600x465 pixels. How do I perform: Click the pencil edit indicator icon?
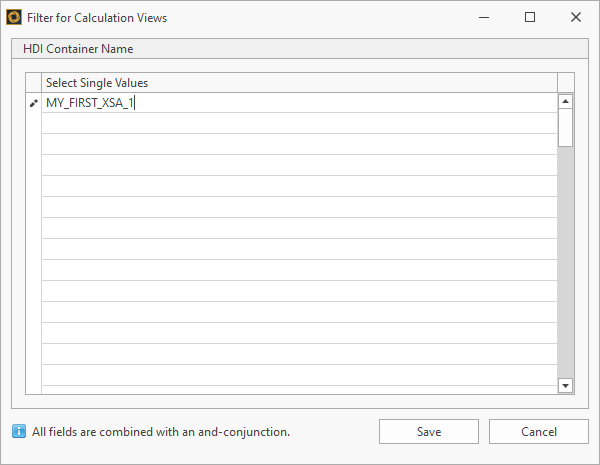click(x=33, y=103)
